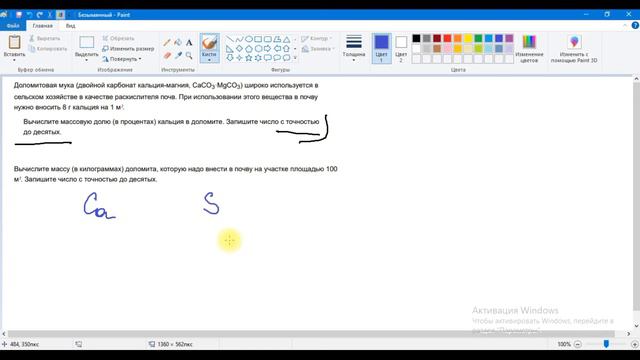Select the Color picker eyedropper tool
Viewport: 640px width, 360px height.
pos(178,55)
